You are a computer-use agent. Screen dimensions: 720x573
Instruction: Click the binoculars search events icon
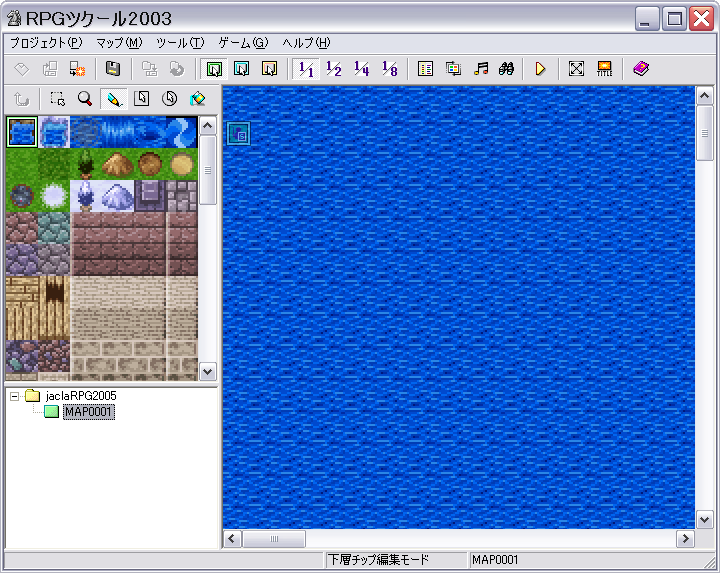(507, 69)
